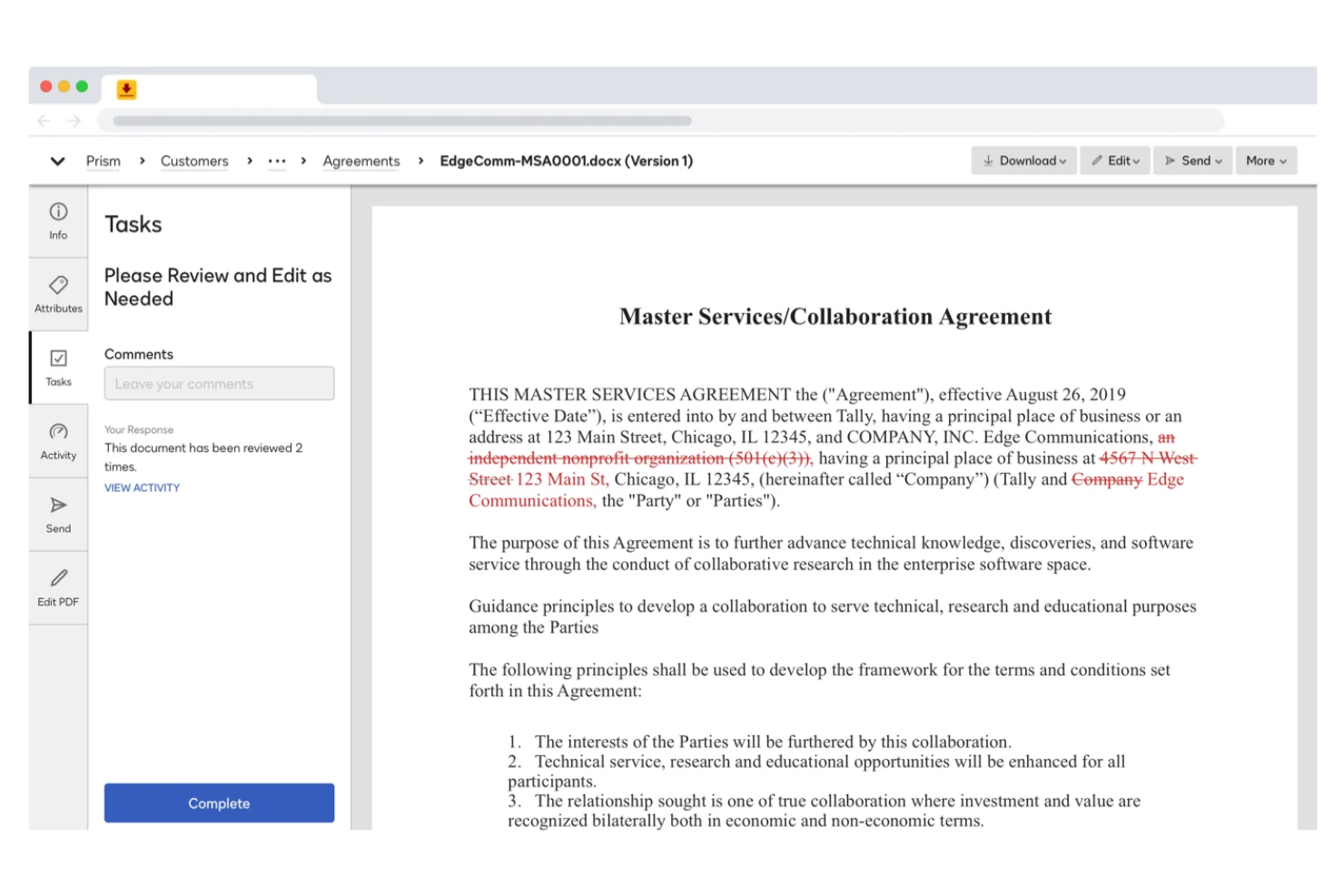Click the Download toolbar icon
This screenshot has width=1344, height=896.
(x=990, y=161)
